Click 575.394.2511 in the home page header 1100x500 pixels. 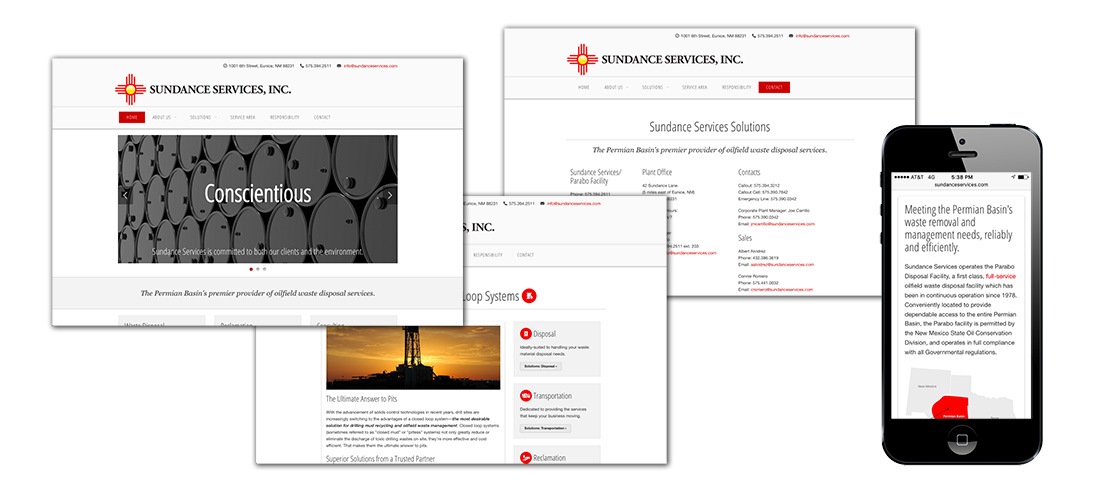tap(318, 66)
